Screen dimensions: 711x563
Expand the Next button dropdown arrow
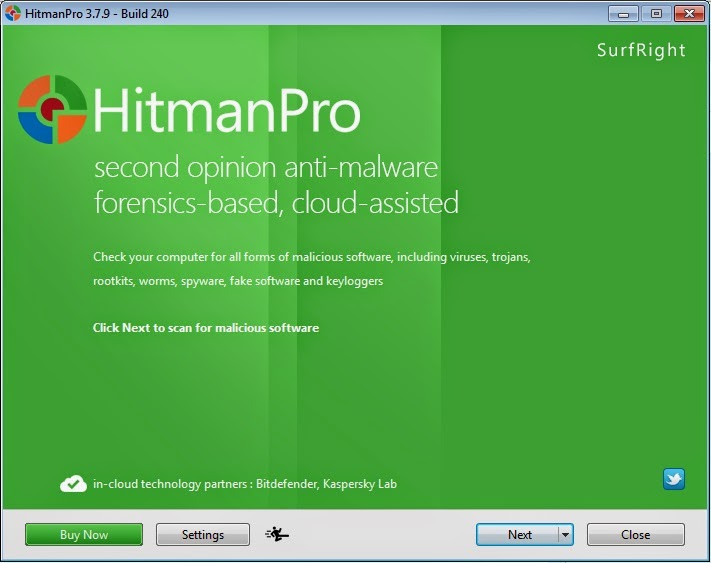566,535
